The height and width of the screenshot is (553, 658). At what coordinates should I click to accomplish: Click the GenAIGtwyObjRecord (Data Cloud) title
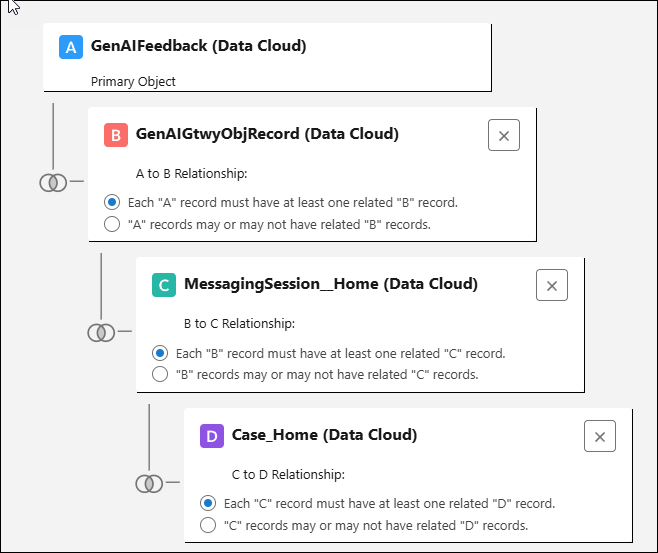coord(267,134)
